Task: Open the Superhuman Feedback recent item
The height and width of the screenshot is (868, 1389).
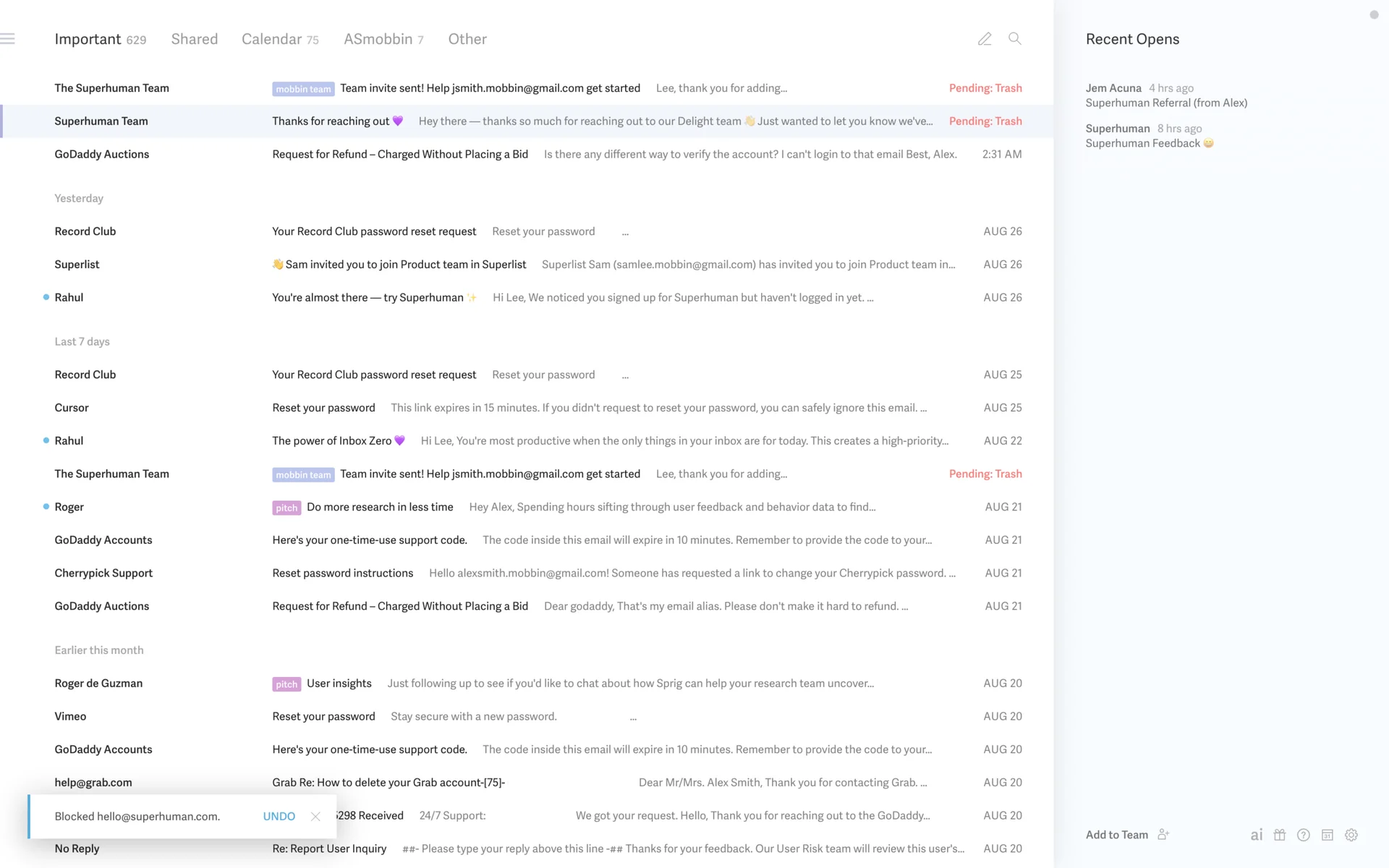Action: coord(1143,143)
